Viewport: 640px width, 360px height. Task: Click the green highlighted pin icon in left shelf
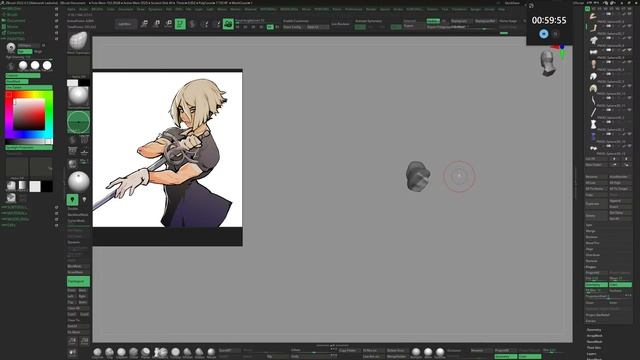72,200
